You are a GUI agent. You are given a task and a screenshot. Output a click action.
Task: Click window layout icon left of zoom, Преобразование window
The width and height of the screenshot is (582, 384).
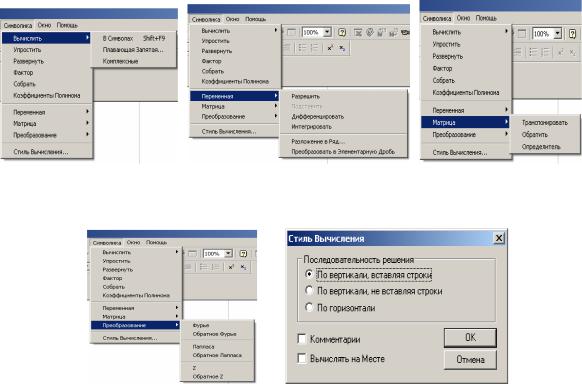(192, 254)
